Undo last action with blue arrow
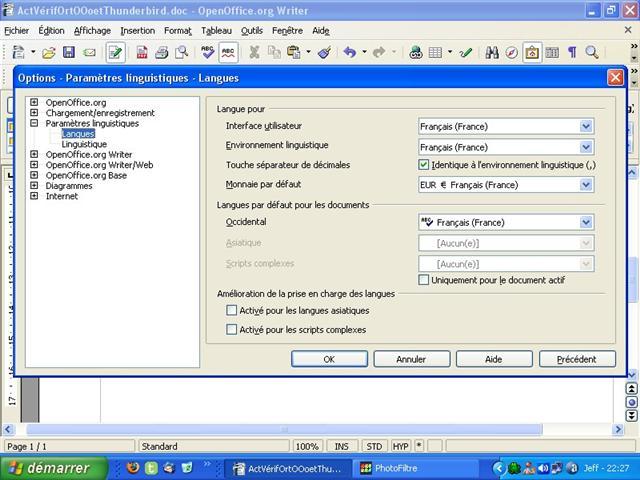640x480 pixels. pyautogui.click(x=350, y=52)
